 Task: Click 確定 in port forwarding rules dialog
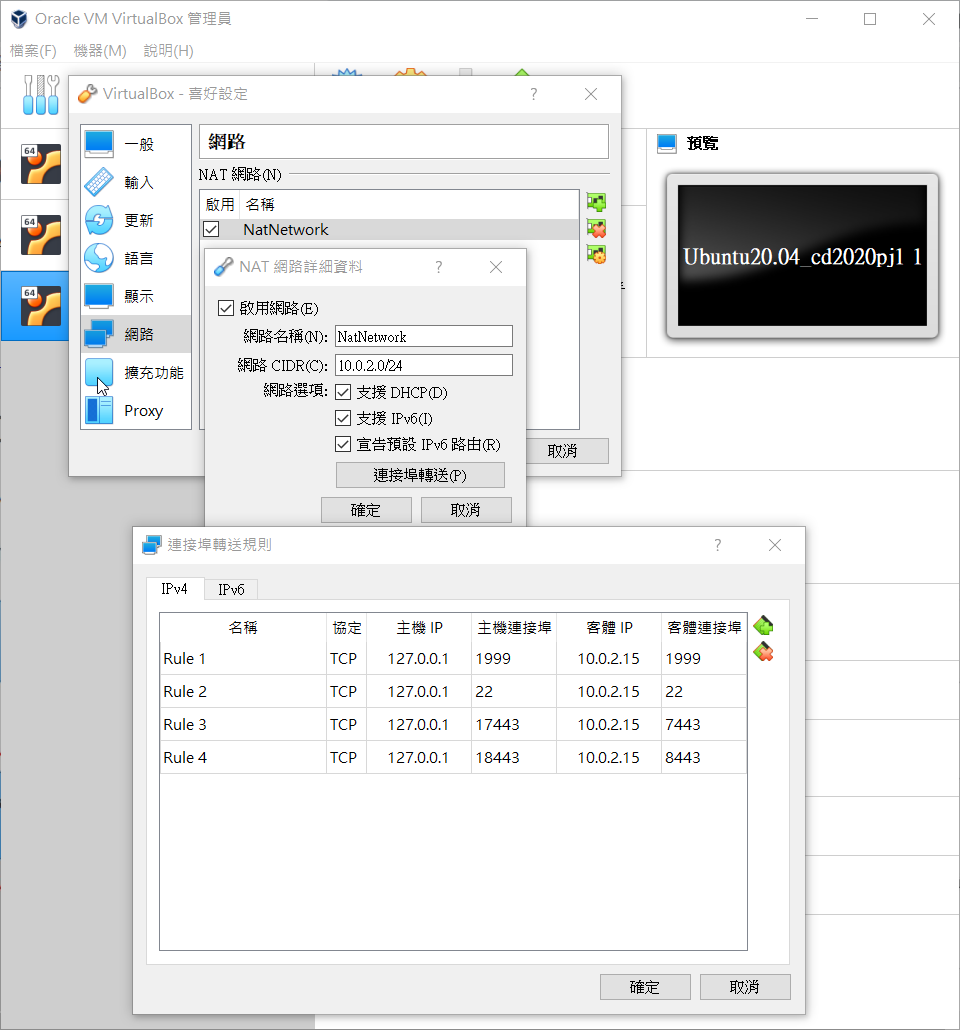pyautogui.click(x=645, y=987)
